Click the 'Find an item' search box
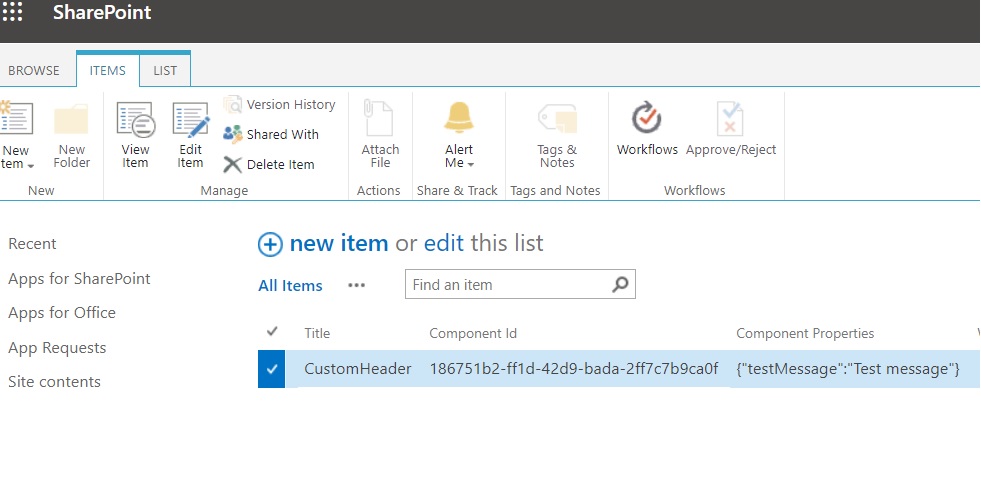The width and height of the screenshot is (981, 477). coord(507,285)
